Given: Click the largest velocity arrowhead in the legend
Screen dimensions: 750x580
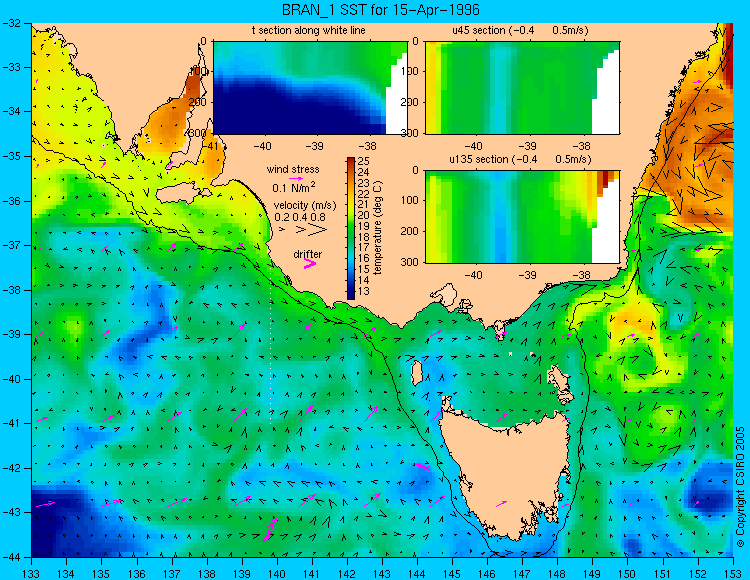Looking at the screenshot, I should [x=318, y=230].
